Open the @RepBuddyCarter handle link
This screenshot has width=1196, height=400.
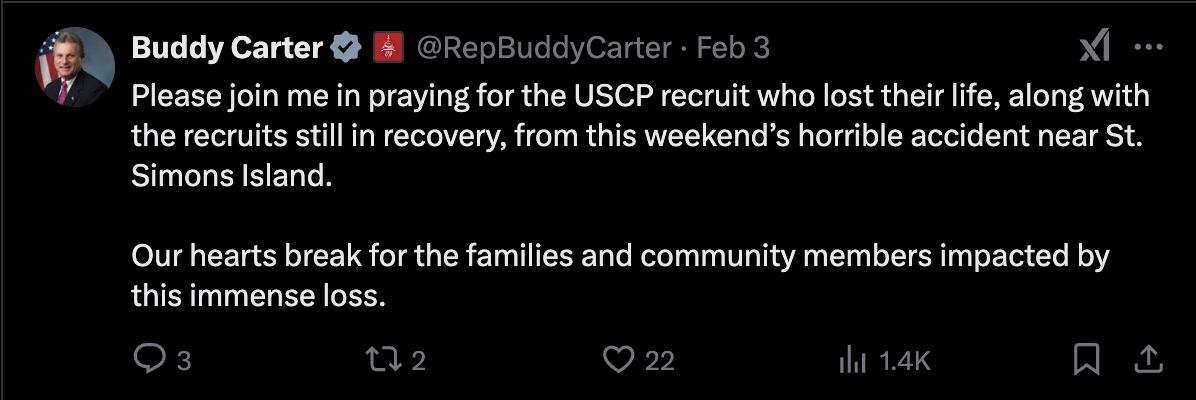tap(543, 47)
